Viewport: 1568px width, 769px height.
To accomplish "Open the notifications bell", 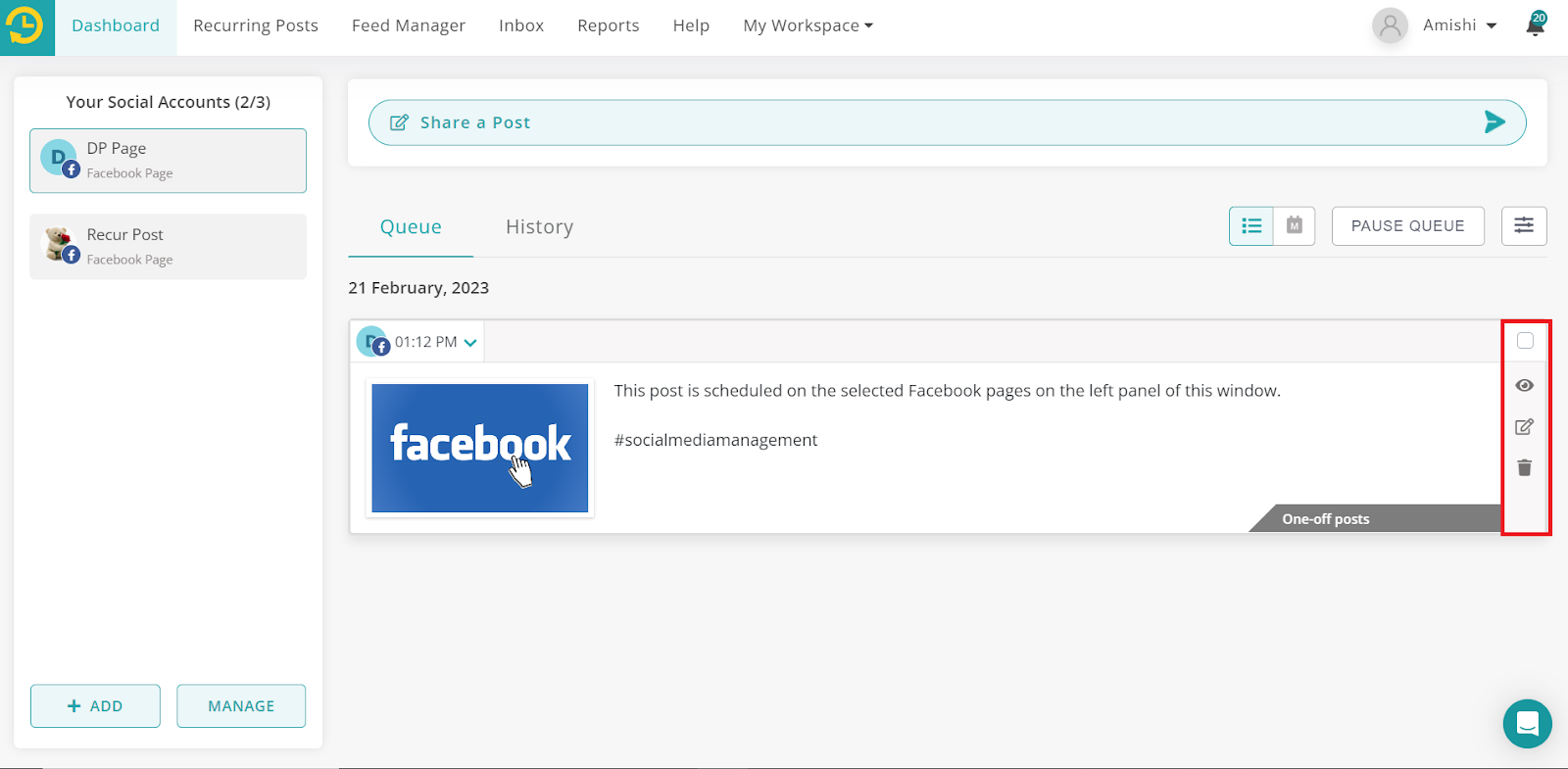I will [x=1536, y=24].
